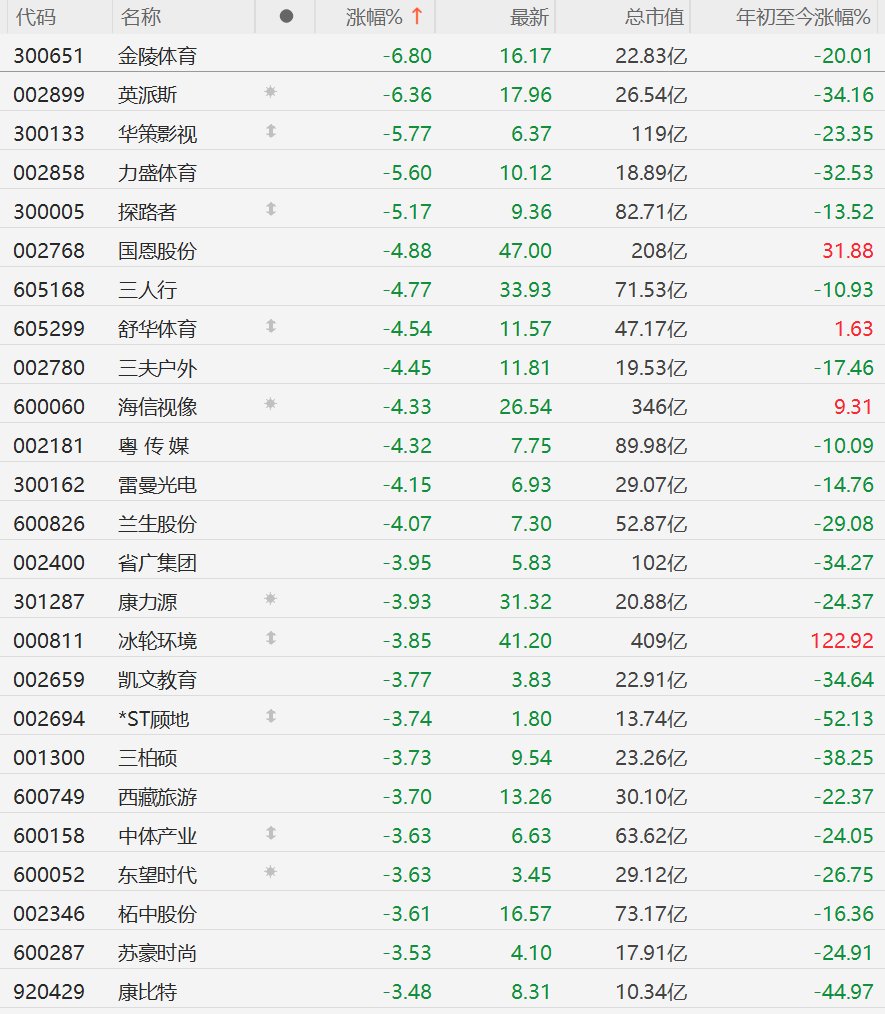Image resolution: width=885 pixels, height=1014 pixels.
Task: Select the 柘中股份 stock name
Action: tap(157, 914)
